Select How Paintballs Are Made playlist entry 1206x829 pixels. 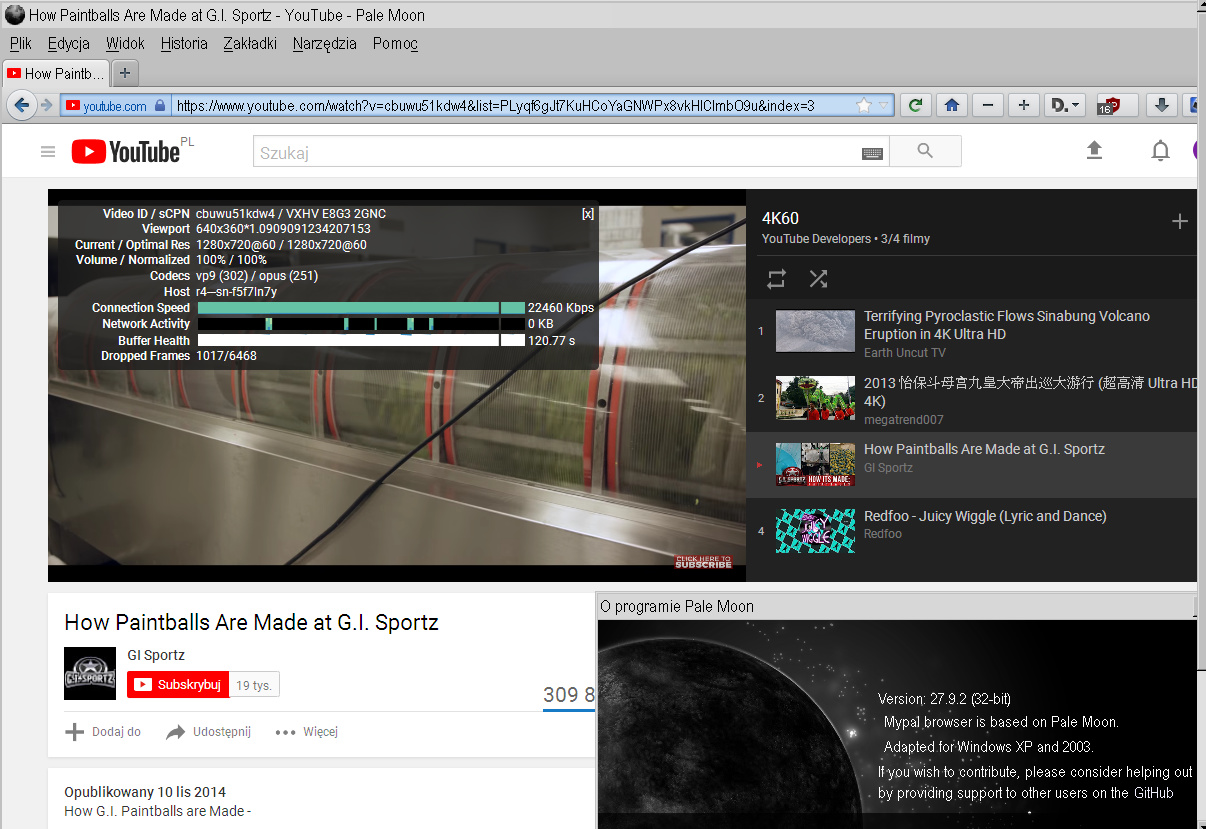(x=971, y=465)
